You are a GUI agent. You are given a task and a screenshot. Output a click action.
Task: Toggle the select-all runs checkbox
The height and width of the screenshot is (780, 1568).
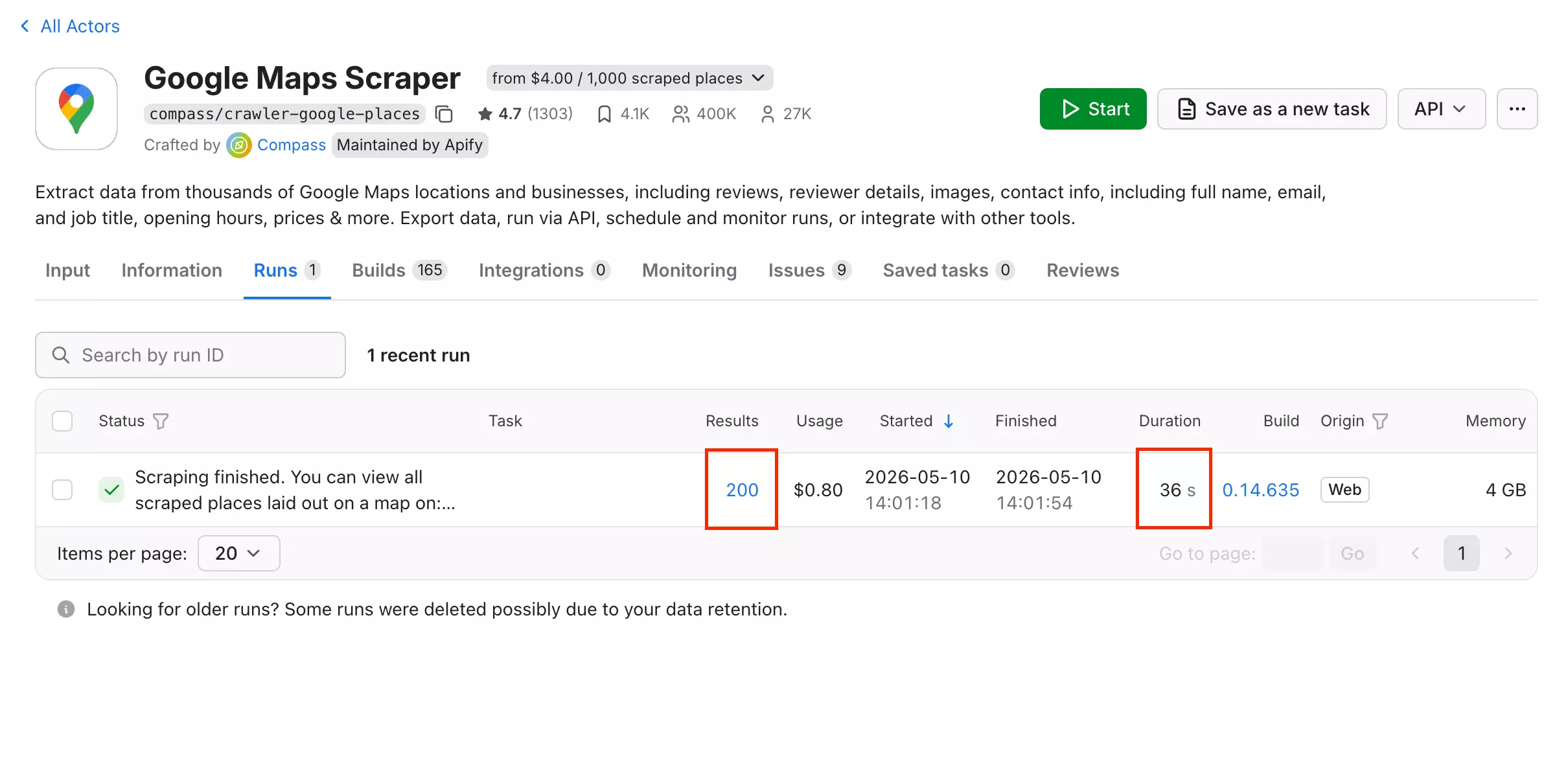(x=62, y=421)
